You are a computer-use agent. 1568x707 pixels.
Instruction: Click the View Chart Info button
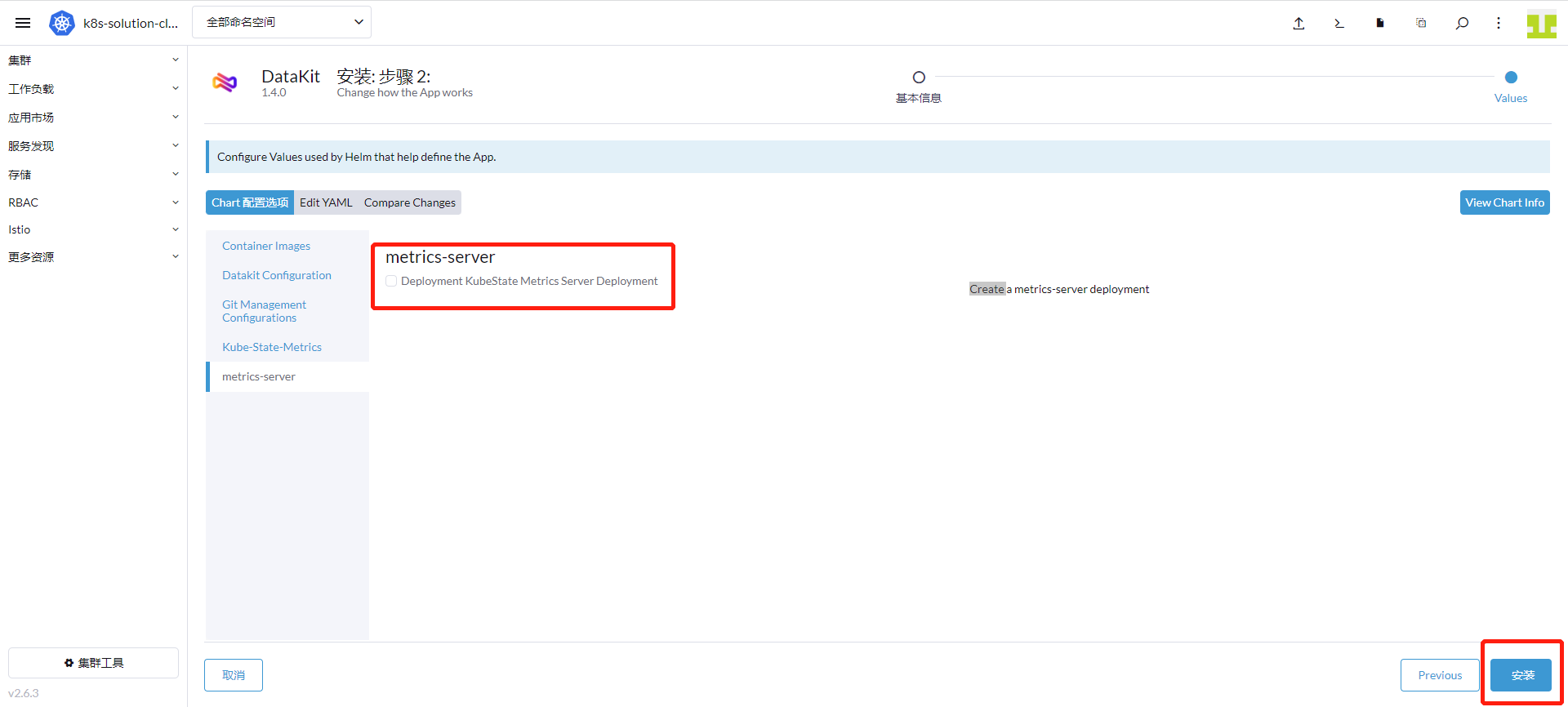pyautogui.click(x=1504, y=202)
